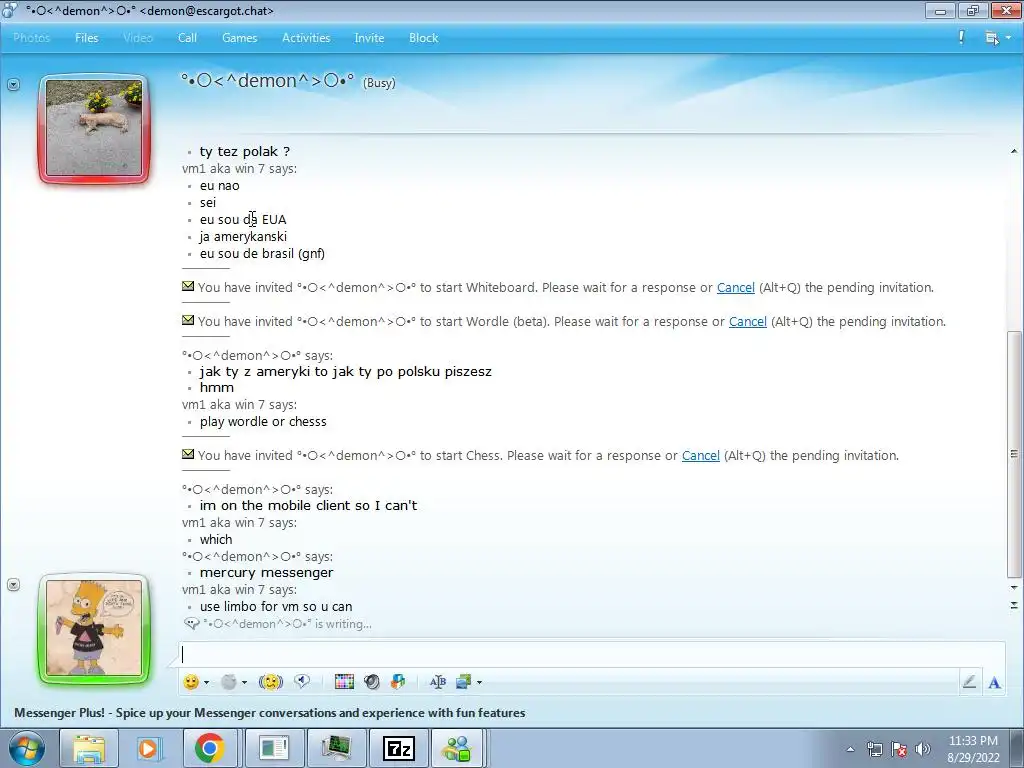
Task: Block this contact
Action: (x=423, y=38)
